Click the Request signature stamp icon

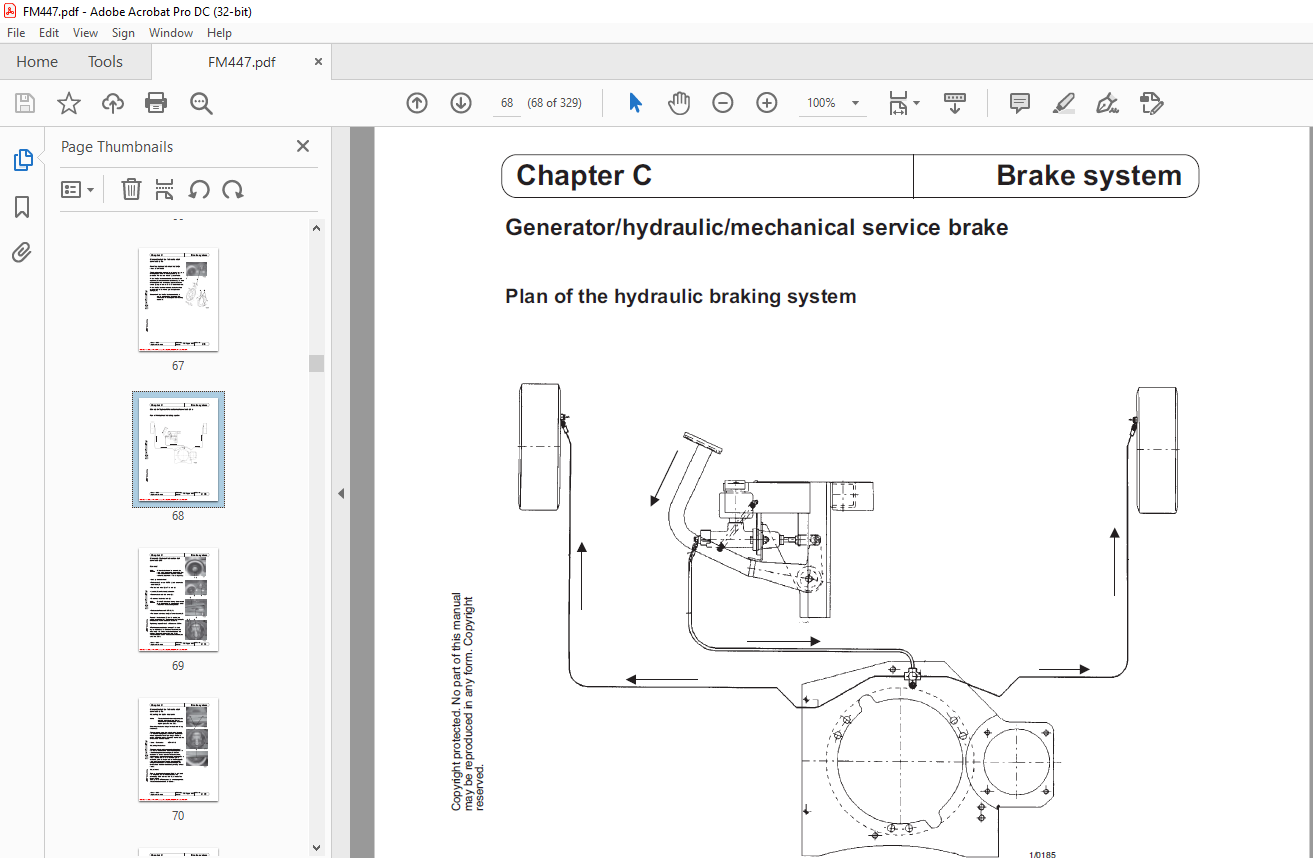[1151, 103]
